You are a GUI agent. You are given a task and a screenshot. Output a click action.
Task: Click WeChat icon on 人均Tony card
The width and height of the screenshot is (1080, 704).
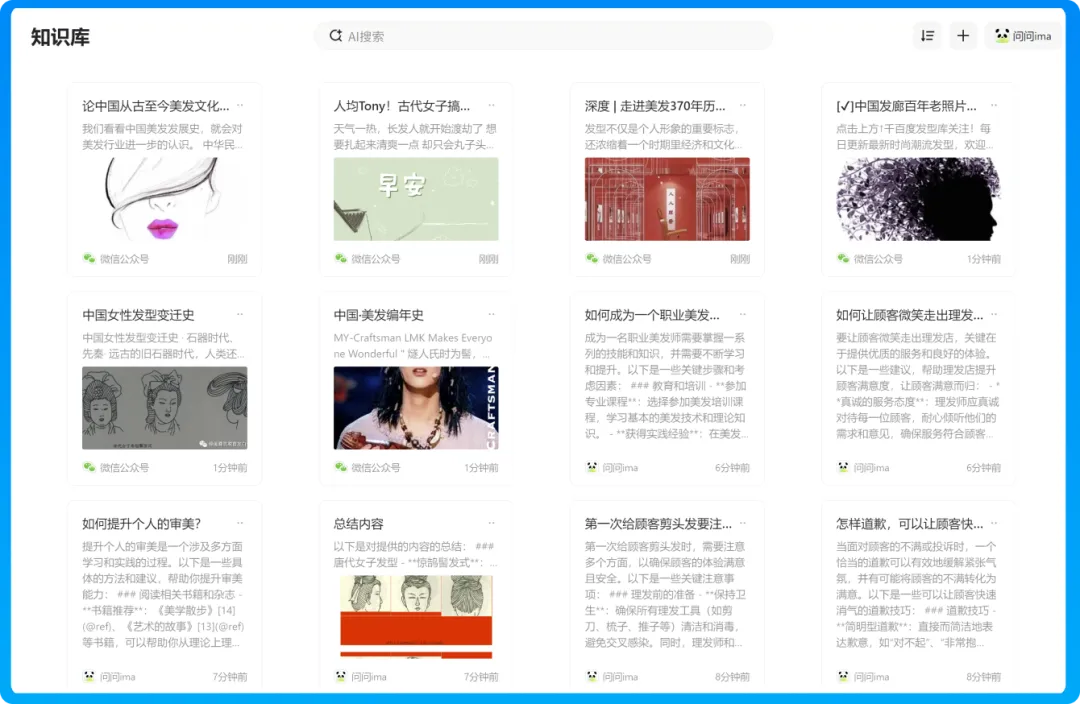pyautogui.click(x=340, y=258)
